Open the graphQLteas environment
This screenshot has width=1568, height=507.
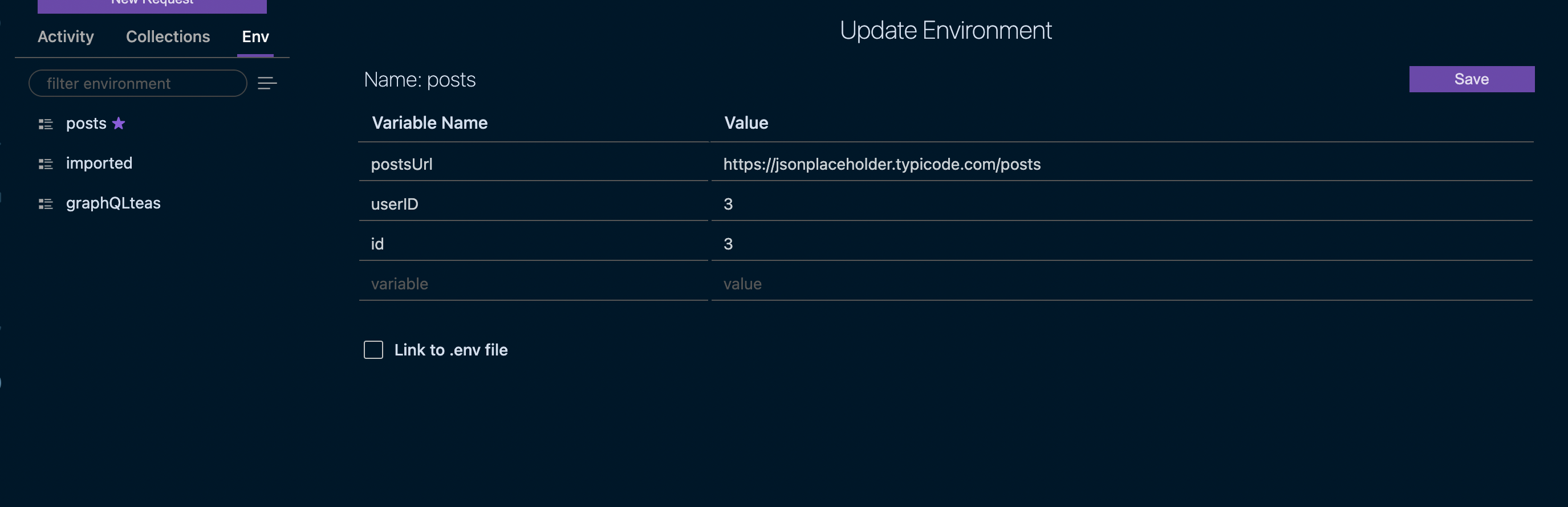click(113, 203)
